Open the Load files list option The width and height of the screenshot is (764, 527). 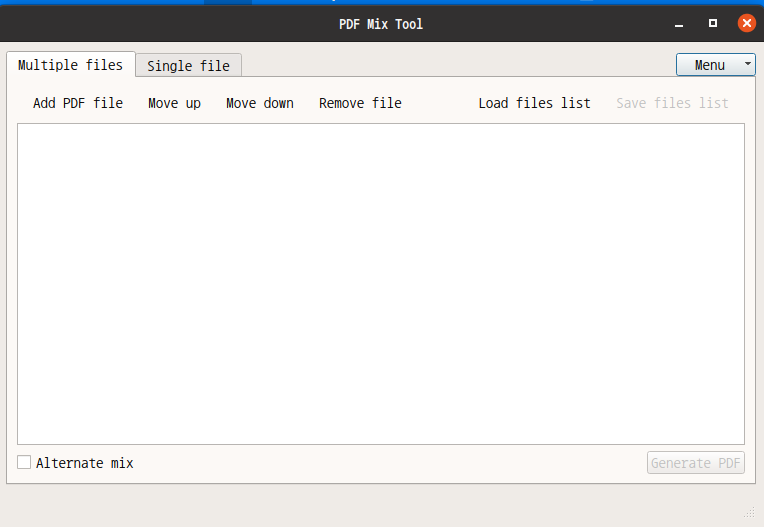pyautogui.click(x=534, y=103)
